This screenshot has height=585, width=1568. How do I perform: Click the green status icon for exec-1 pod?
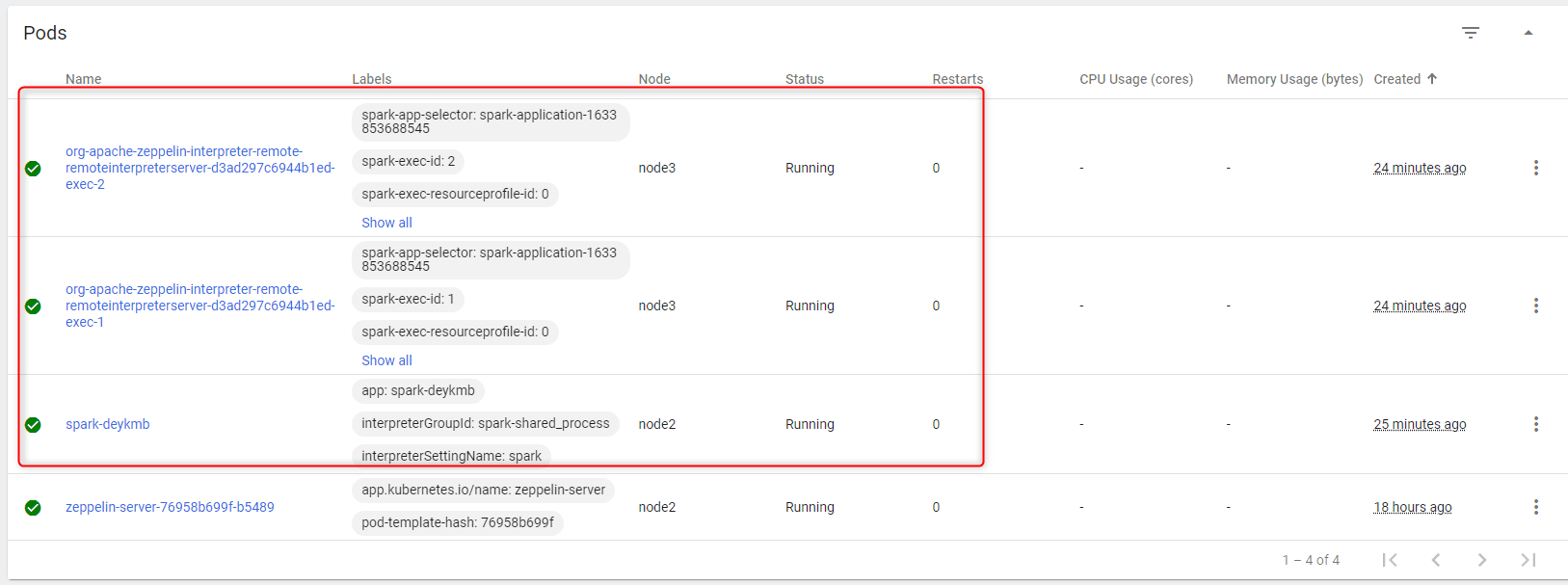tap(33, 306)
